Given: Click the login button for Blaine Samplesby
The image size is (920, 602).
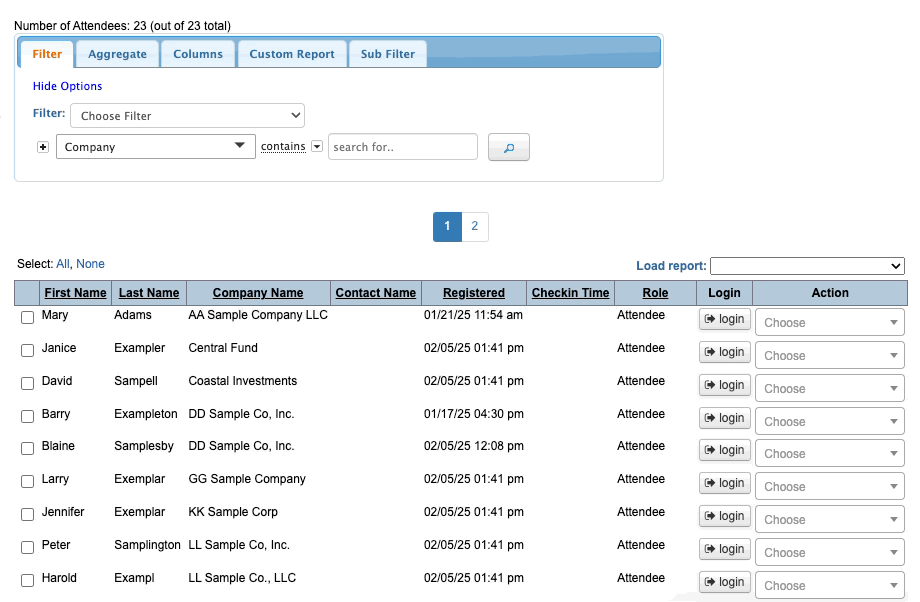Looking at the screenshot, I should [x=725, y=449].
